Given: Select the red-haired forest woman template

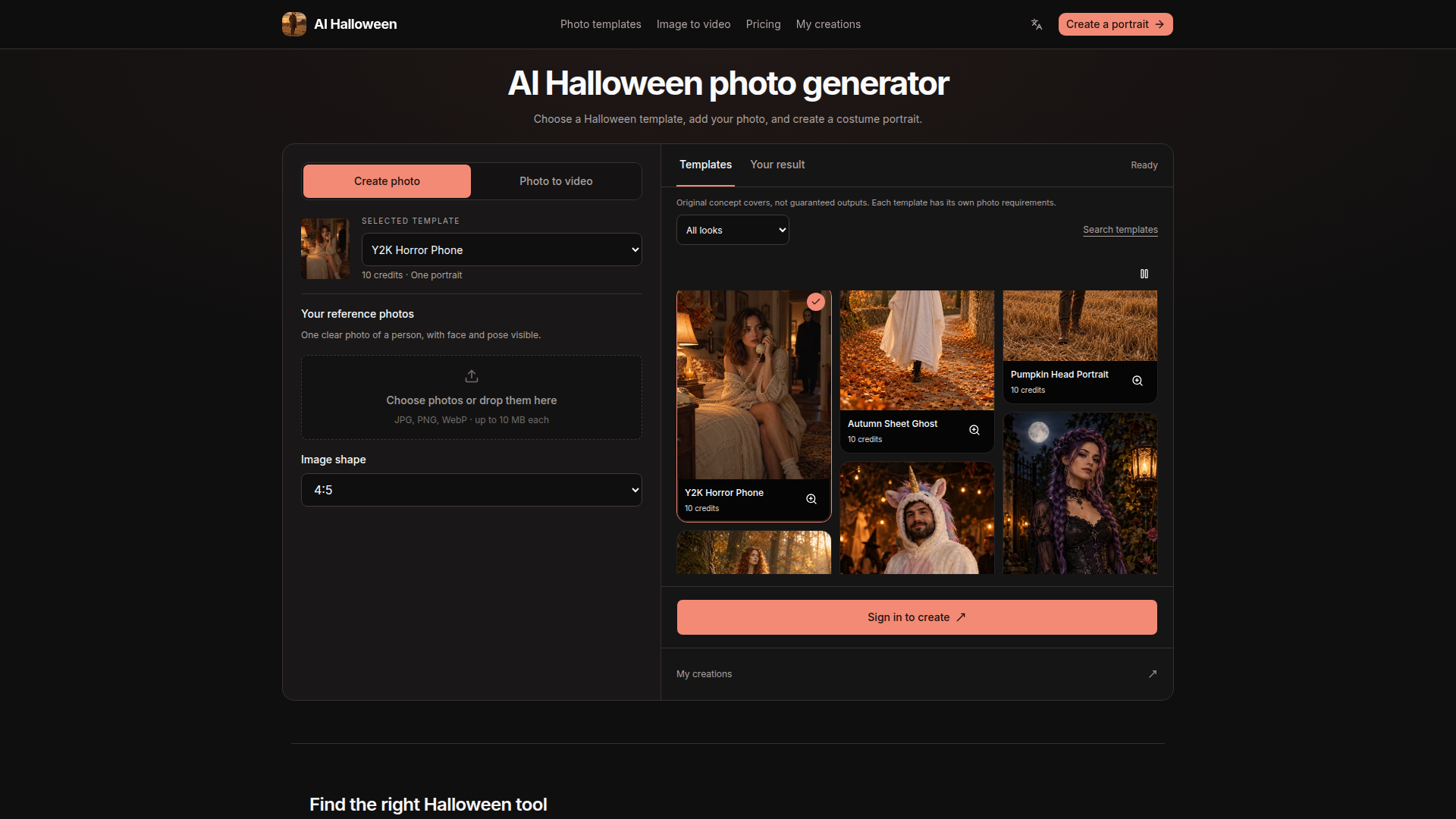Looking at the screenshot, I should pos(754,552).
